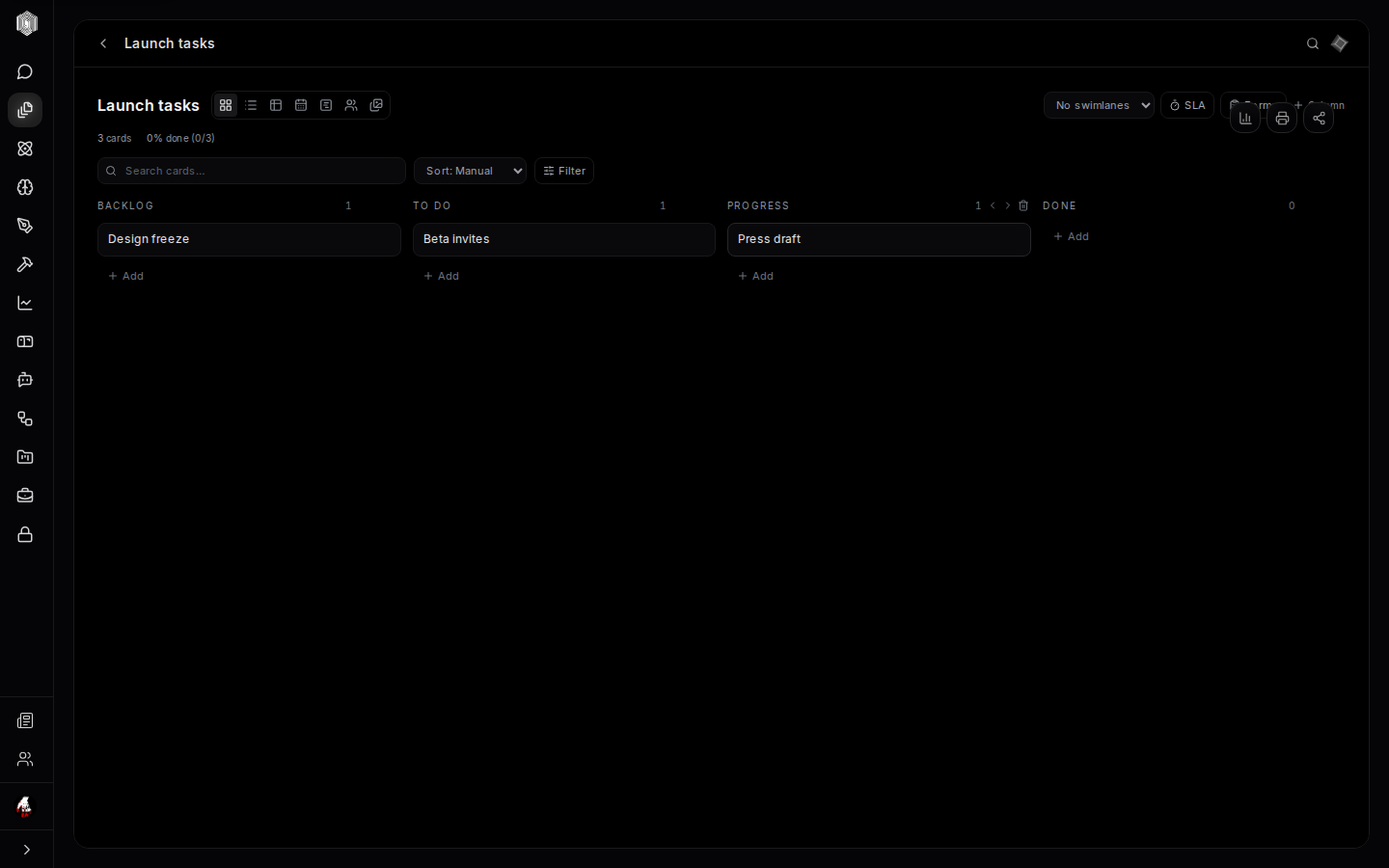Select the pen nib icon in sidebar

click(x=25, y=226)
